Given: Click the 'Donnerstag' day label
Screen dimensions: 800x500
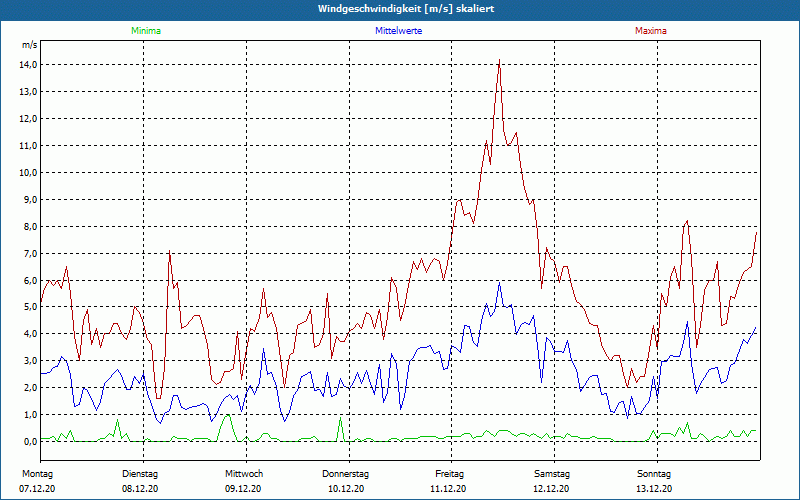Looking at the screenshot, I should click(345, 474).
